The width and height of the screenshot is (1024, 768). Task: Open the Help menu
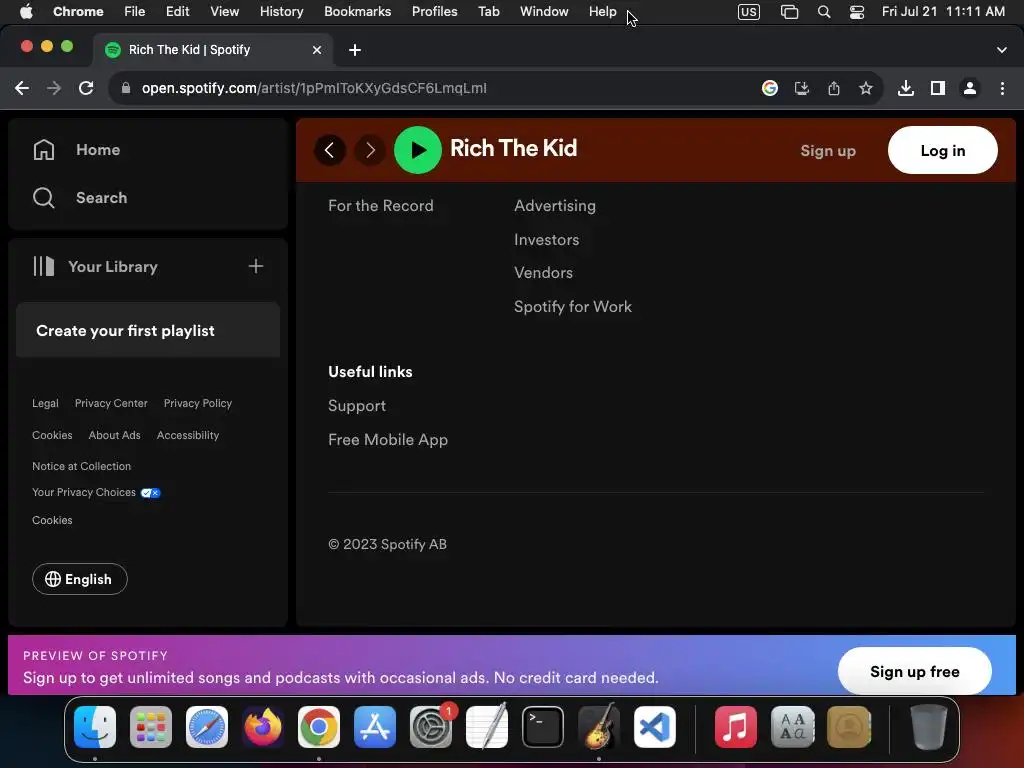tap(602, 11)
